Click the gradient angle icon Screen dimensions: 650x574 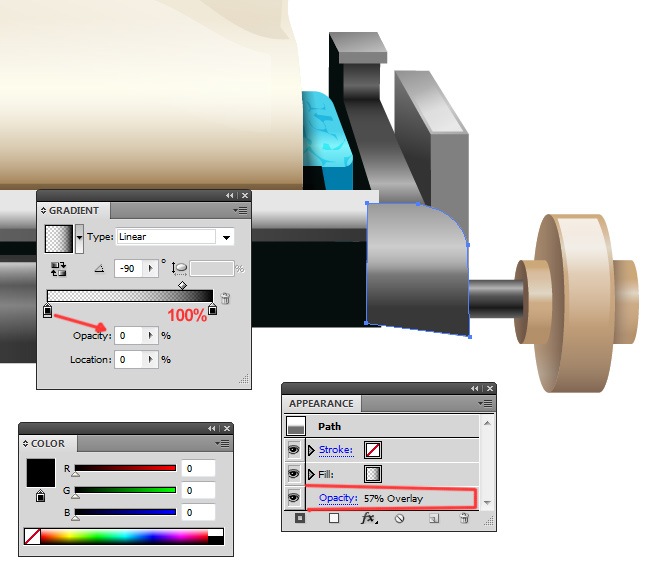pyautogui.click(x=99, y=269)
